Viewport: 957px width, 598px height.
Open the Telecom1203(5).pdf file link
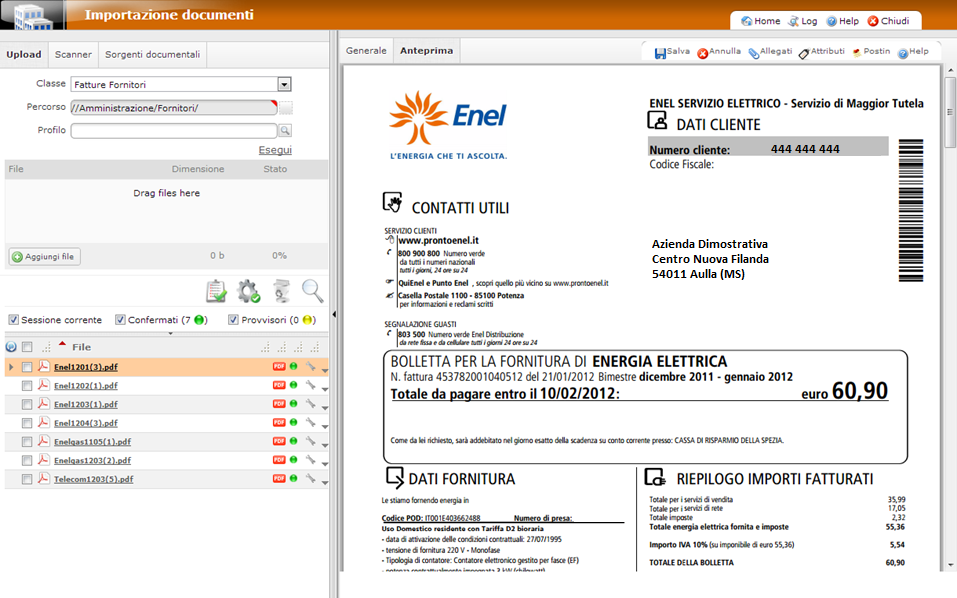93,479
